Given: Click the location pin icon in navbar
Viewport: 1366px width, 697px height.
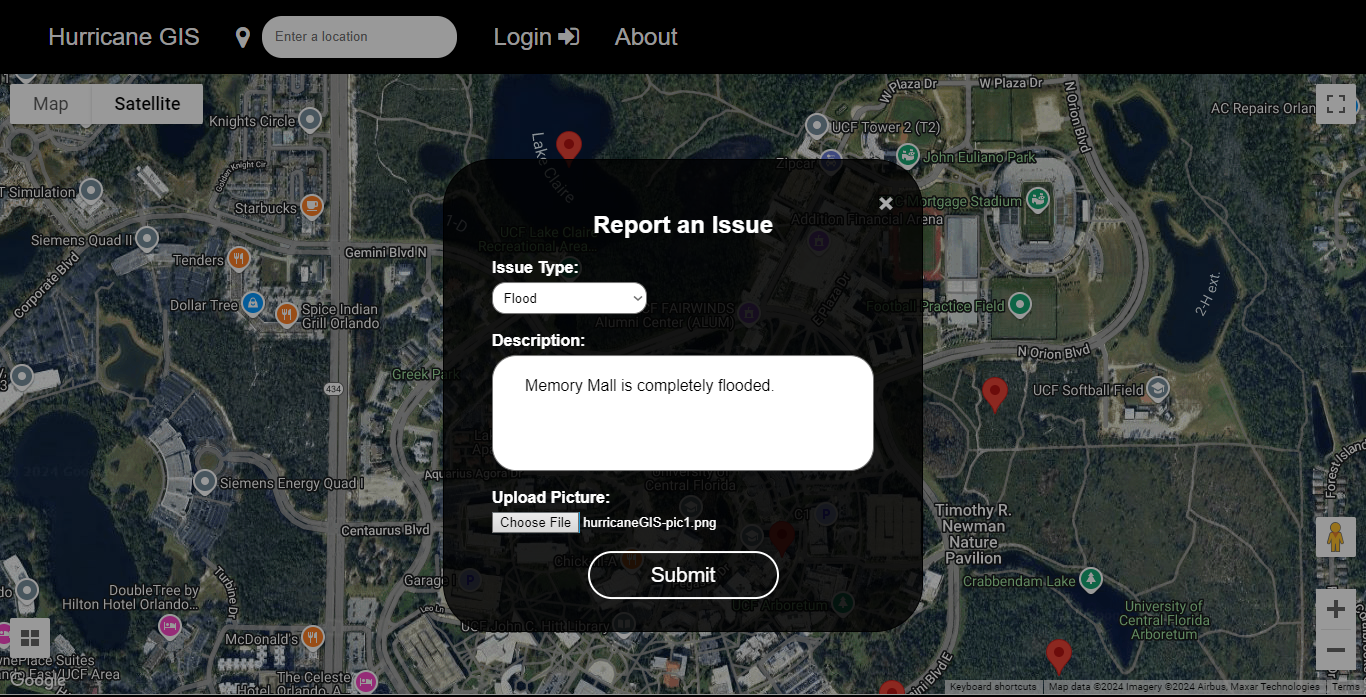Looking at the screenshot, I should pyautogui.click(x=242, y=37).
